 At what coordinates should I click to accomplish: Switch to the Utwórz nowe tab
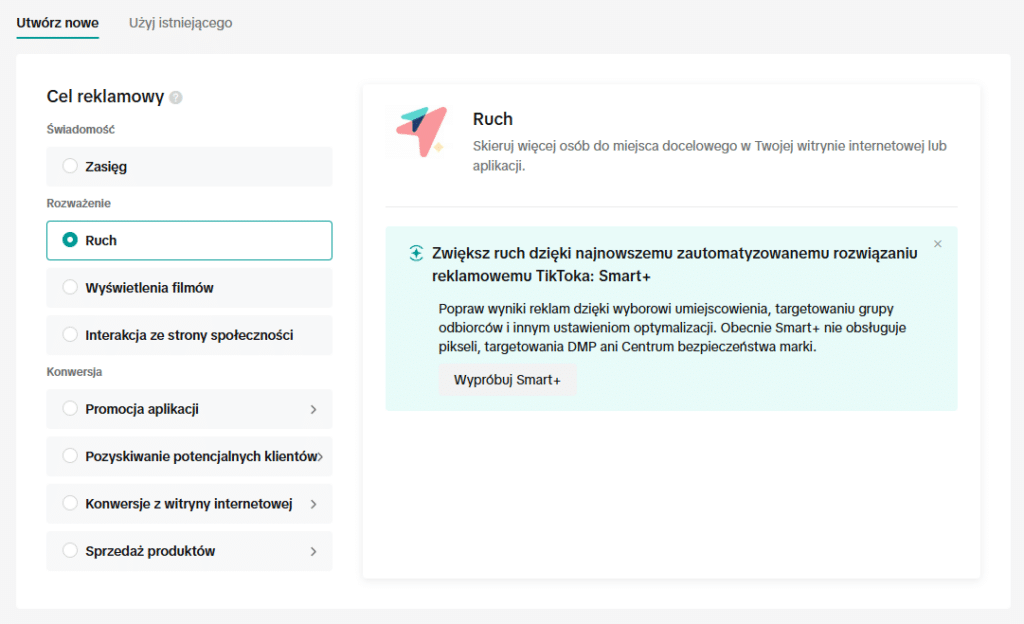point(57,23)
